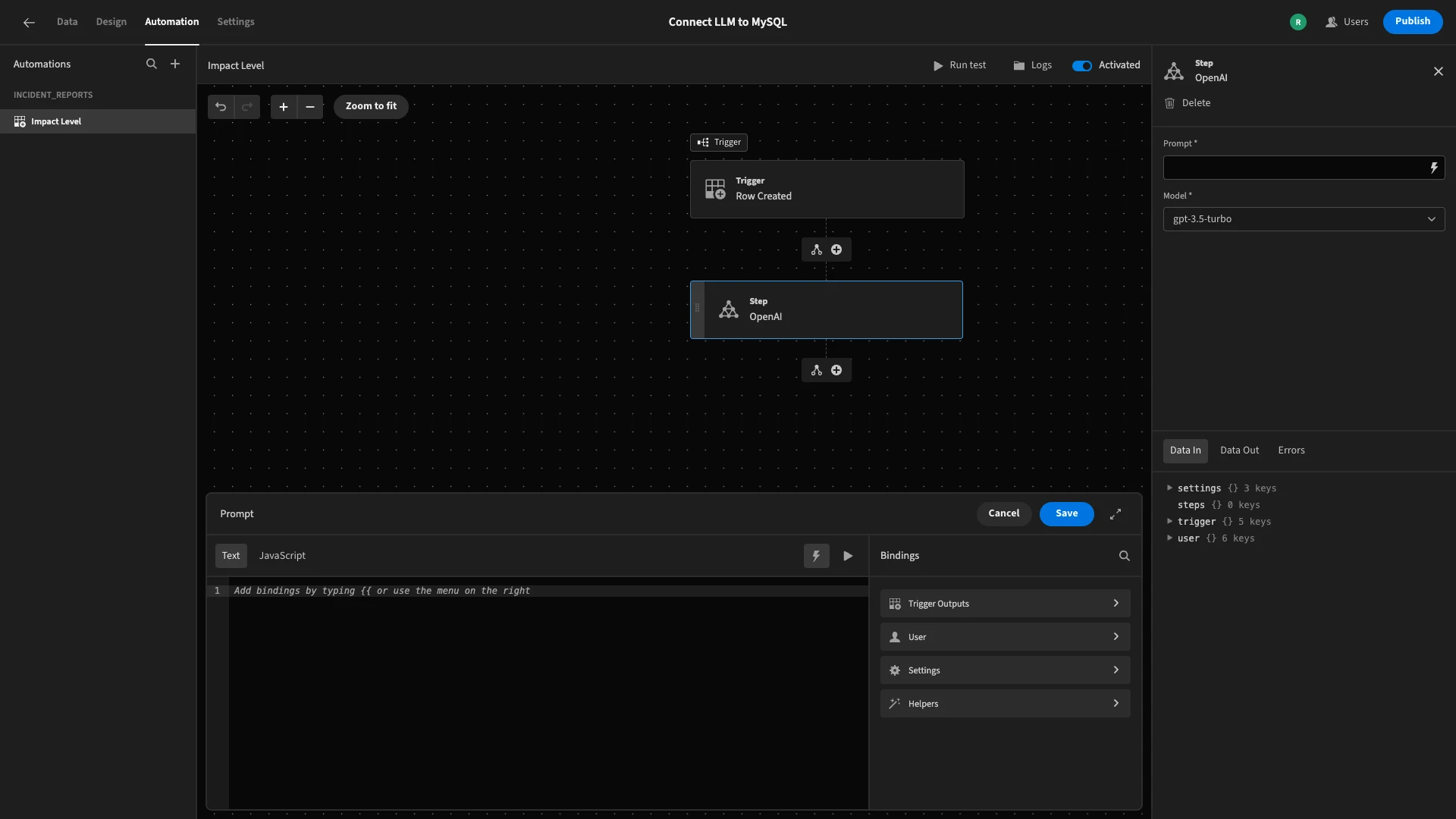This screenshot has height=819, width=1456.
Task: Expand the Prompt editor to fullscreen
Action: (1116, 514)
